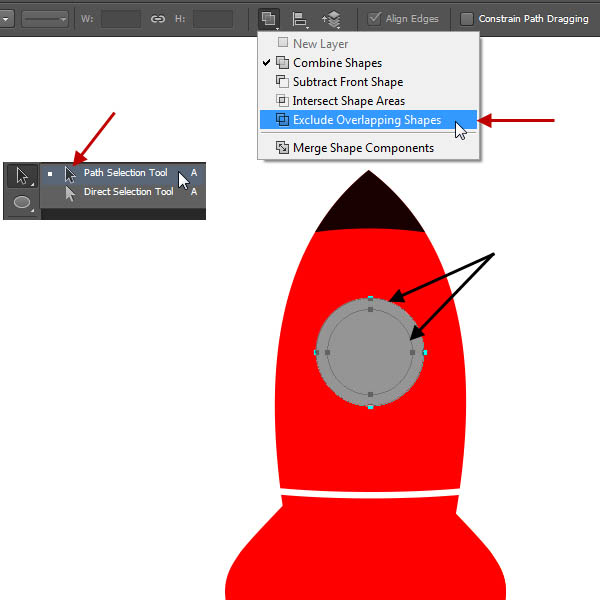
Task: Select the Ellipse tool in the toolbar
Action: point(22,202)
